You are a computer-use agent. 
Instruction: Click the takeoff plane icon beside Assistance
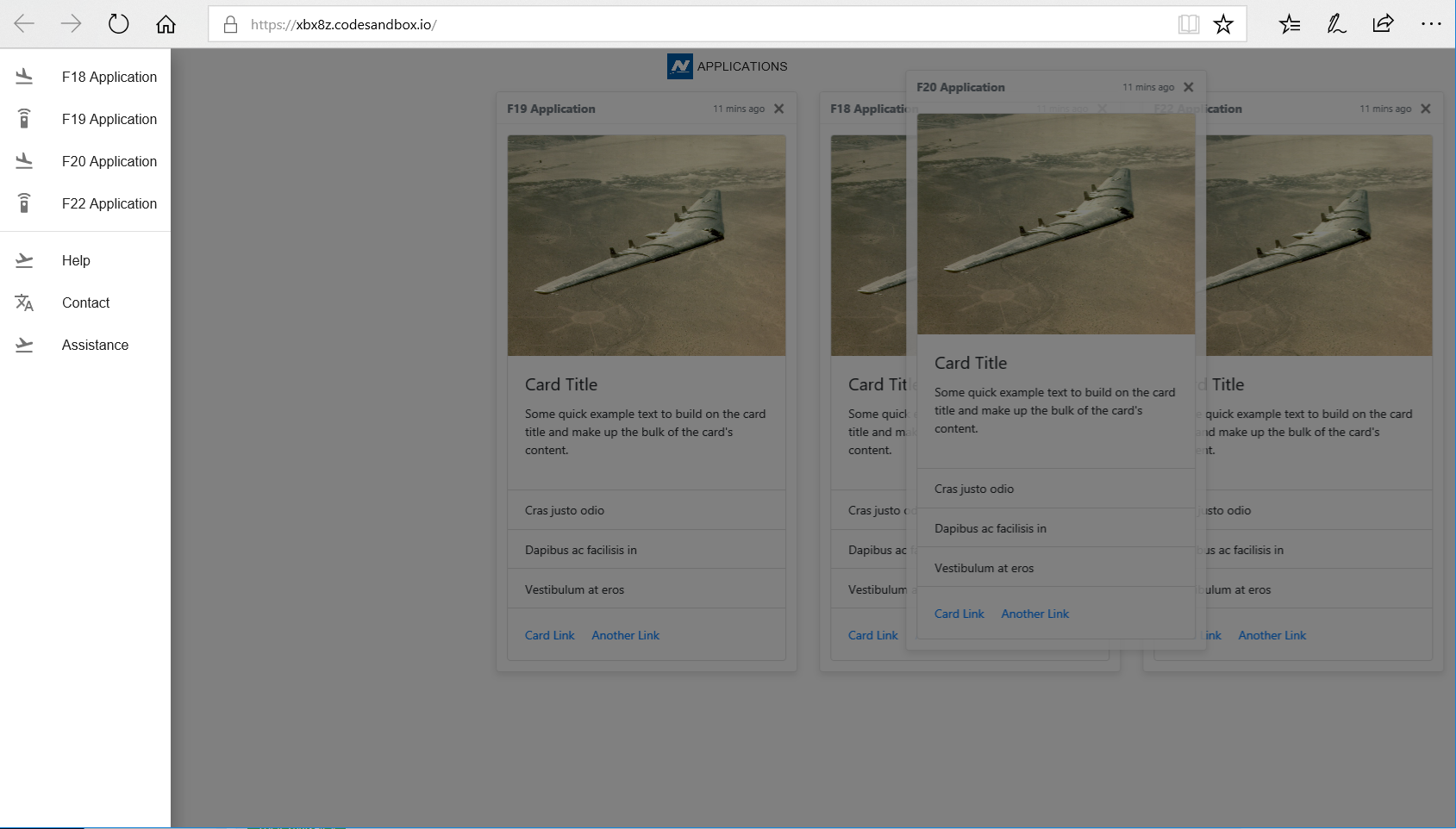(24, 345)
